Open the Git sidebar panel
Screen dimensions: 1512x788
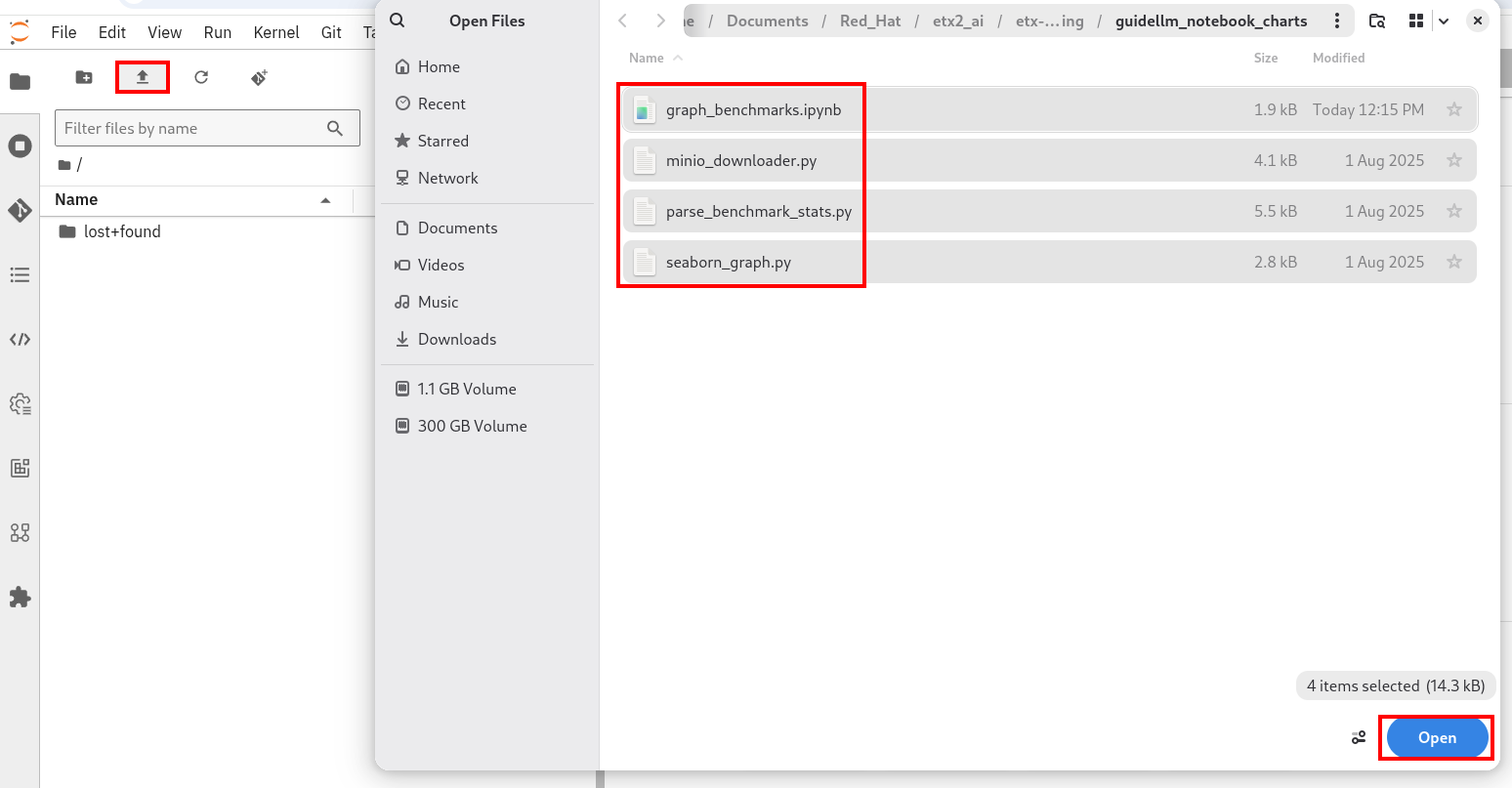20,209
